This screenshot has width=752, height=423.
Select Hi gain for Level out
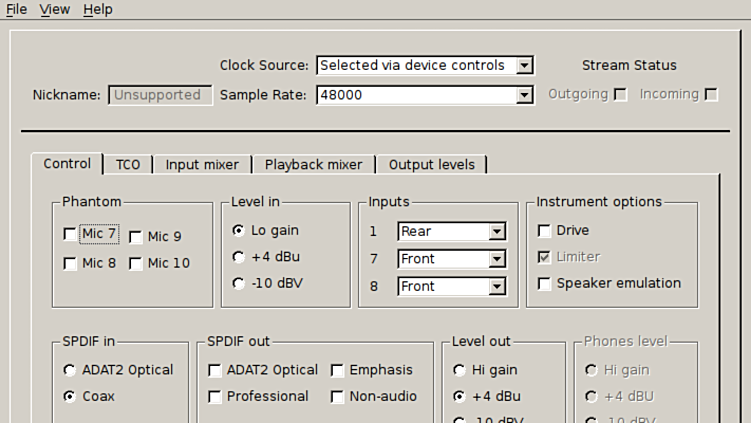(x=460, y=370)
